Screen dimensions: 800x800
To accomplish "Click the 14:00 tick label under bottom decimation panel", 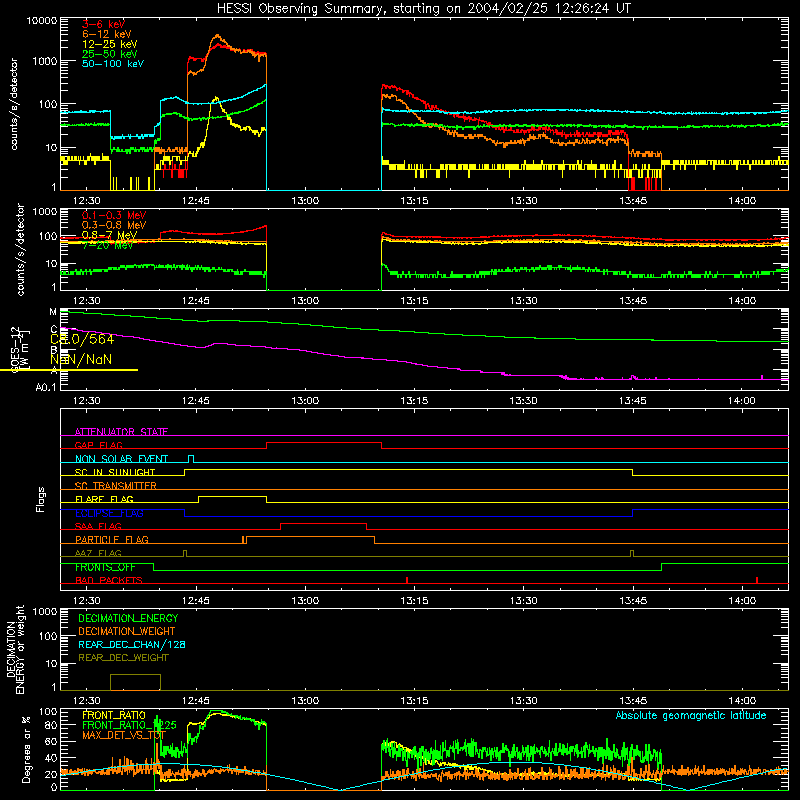I will point(742,701).
